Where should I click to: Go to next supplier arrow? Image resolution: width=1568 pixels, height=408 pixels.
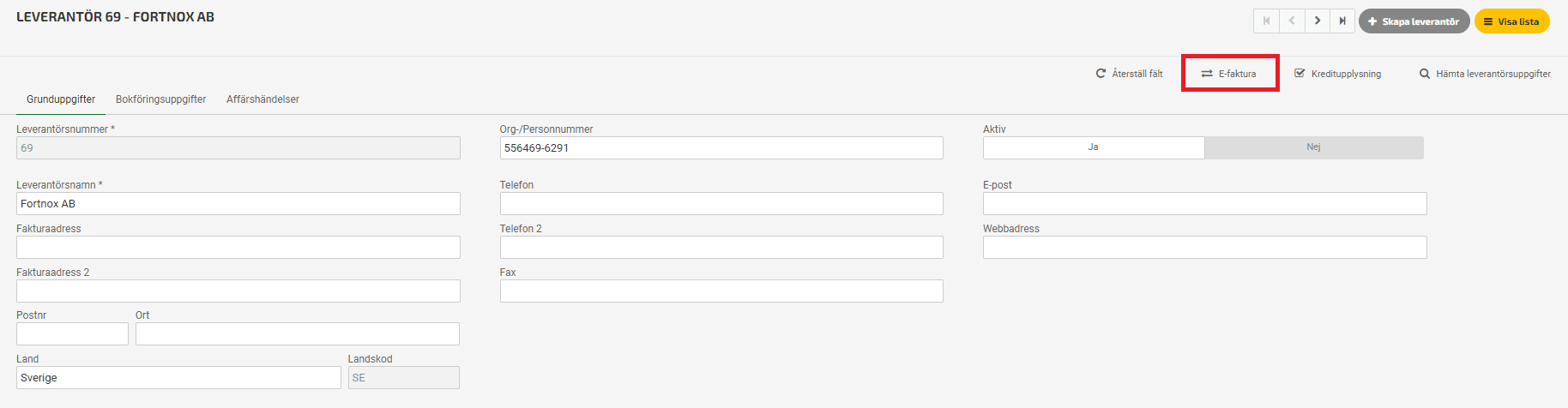tap(1318, 21)
